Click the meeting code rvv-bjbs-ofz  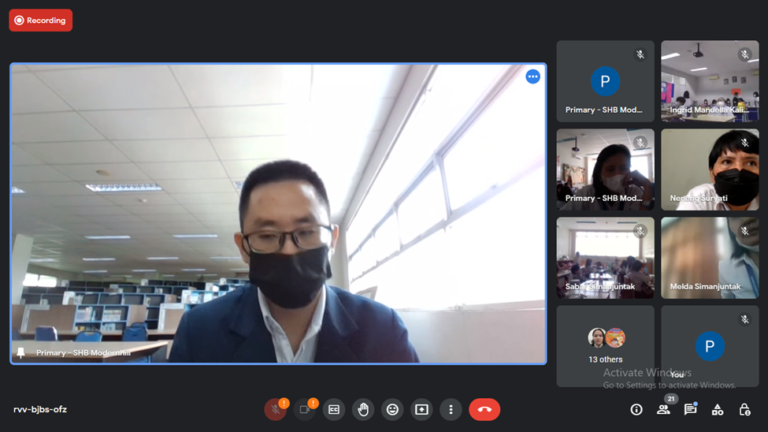pos(40,409)
